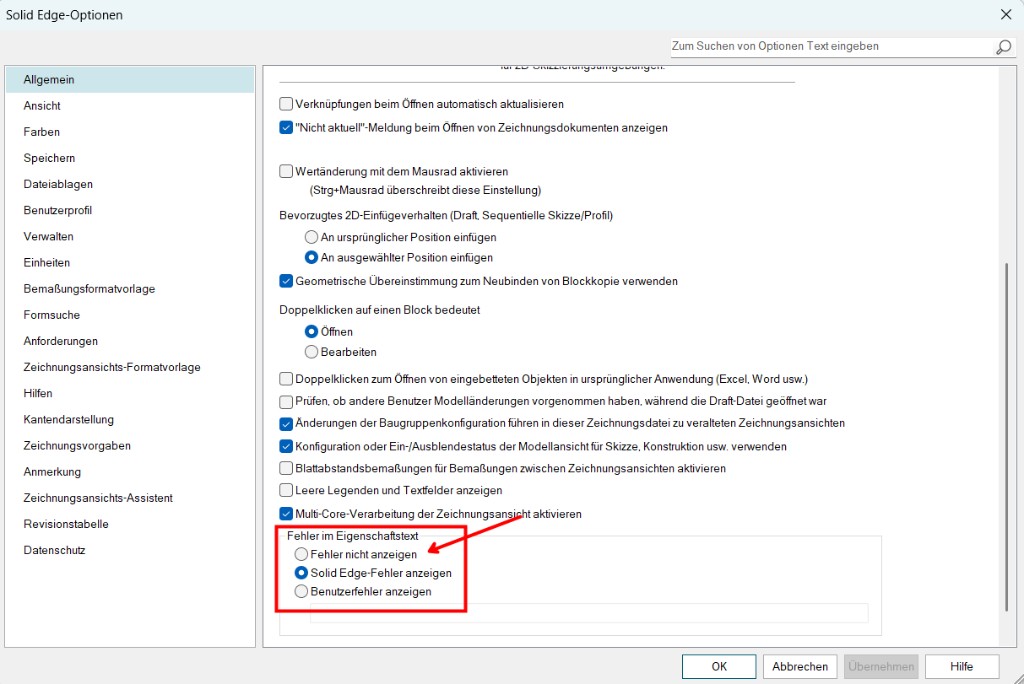Enable Verknüpfungen beim Öffnen automatisch aktualisieren
The image size is (1024, 684).
(286, 104)
